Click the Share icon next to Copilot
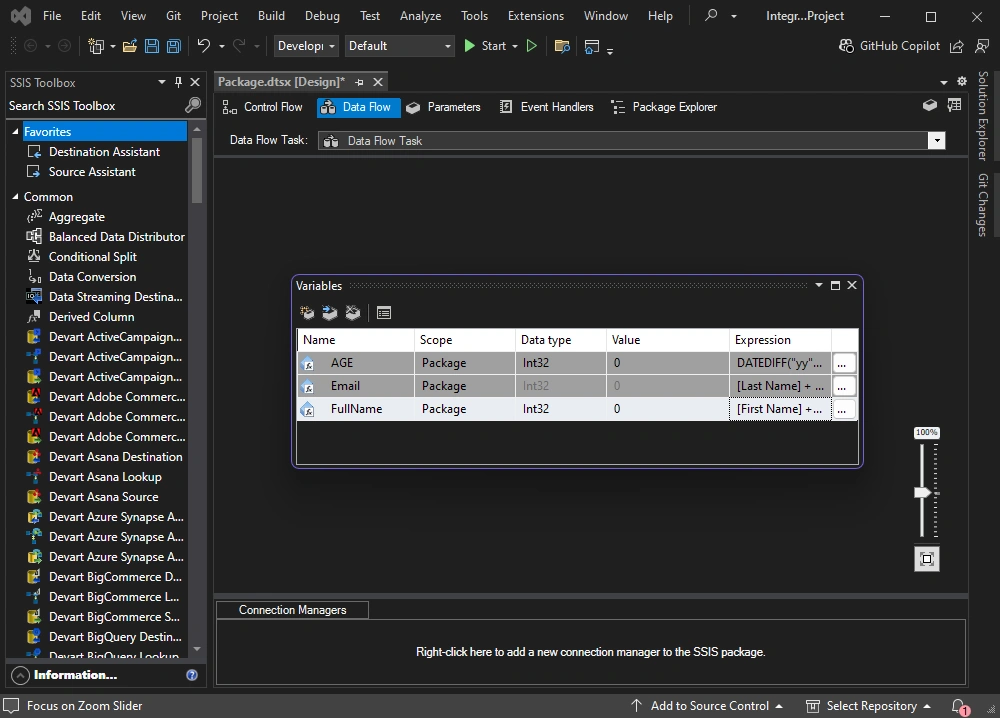1000x718 pixels. [x=957, y=47]
